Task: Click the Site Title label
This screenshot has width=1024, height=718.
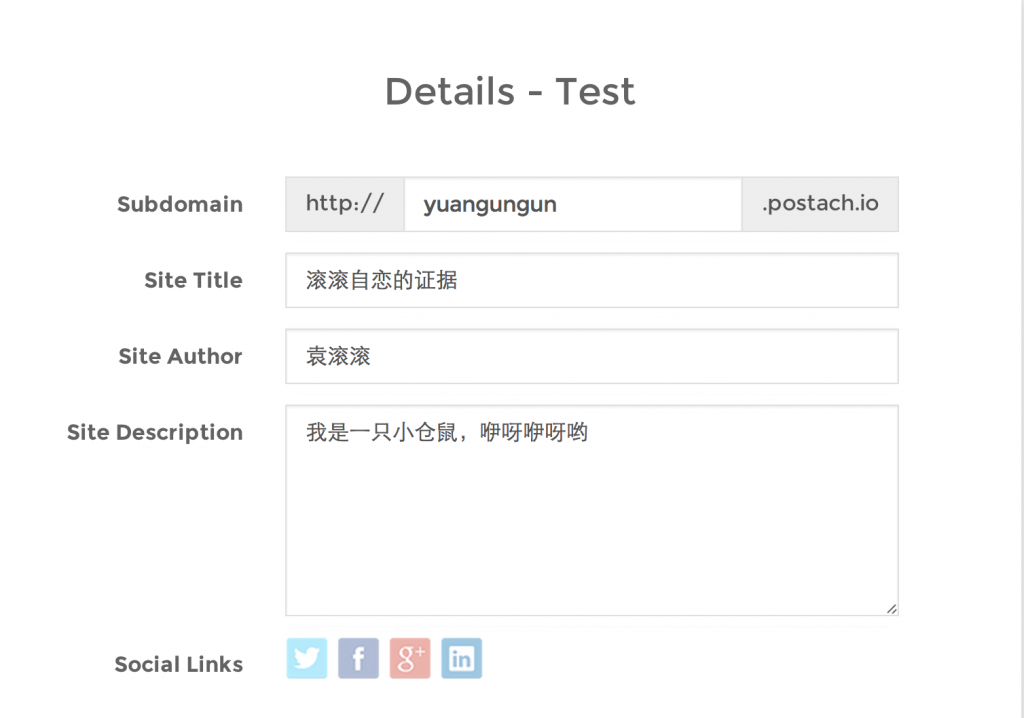Action: (x=193, y=280)
